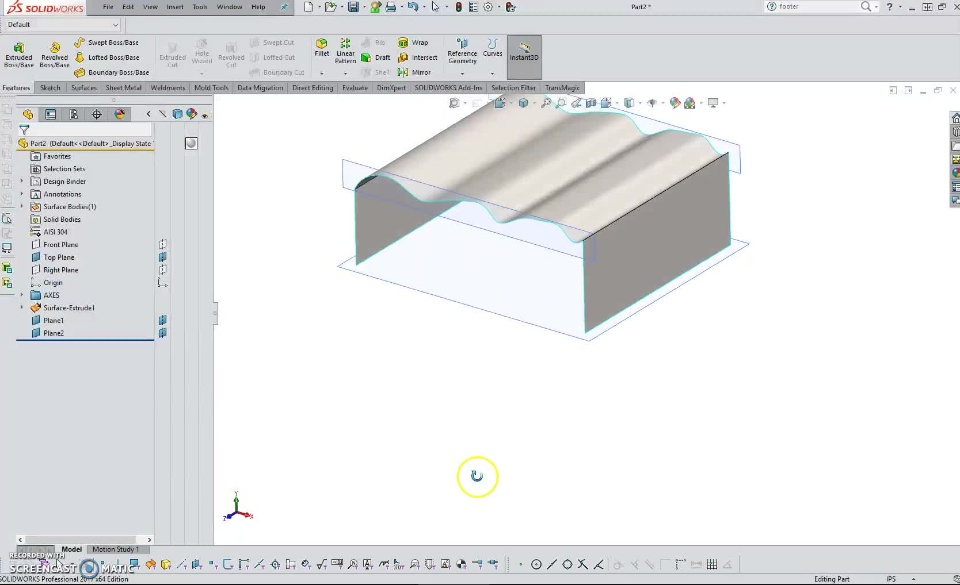
Task: Open the Curves tool
Action: (x=492, y=48)
